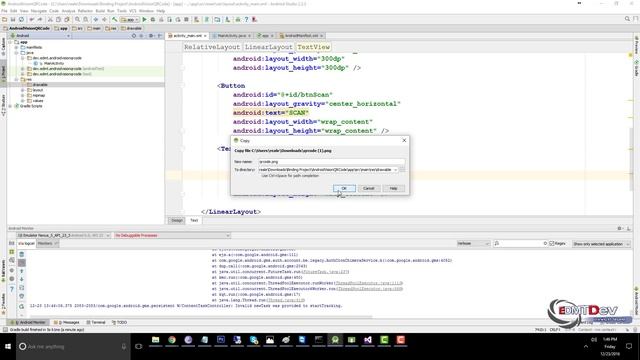Switch to the Design view tab

(x=177, y=220)
